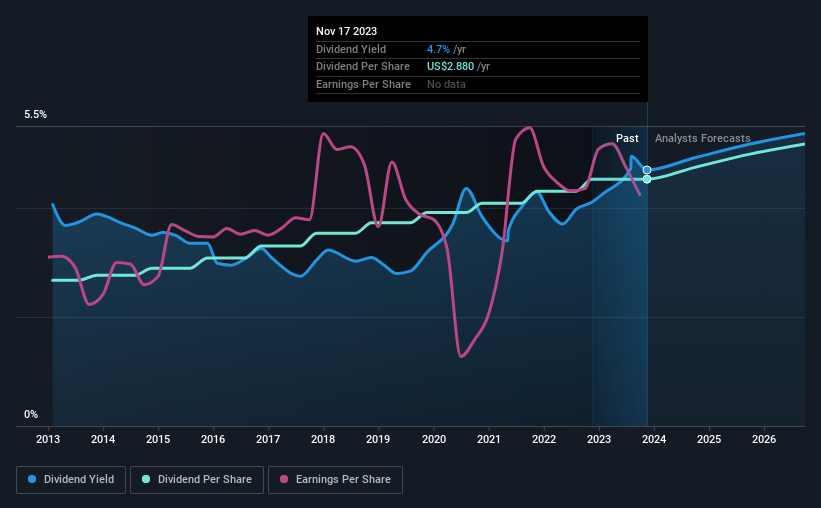Click the 'Dividend Yield' tooltip row label
Viewport: 821px width, 508px height.
point(351,49)
